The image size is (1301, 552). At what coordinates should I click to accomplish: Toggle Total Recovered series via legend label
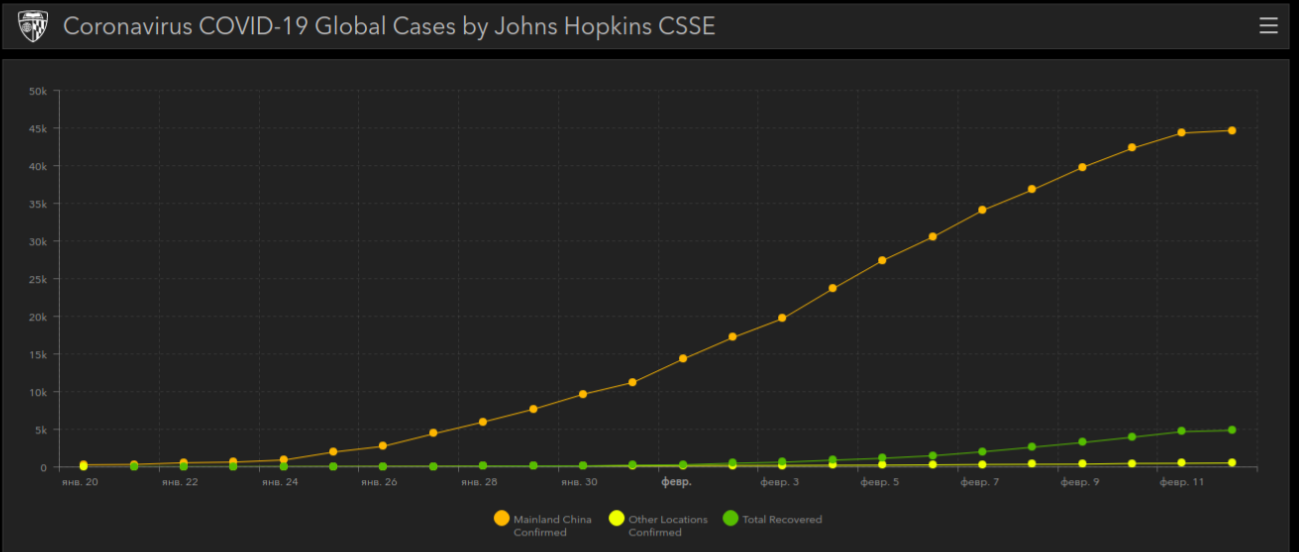click(782, 519)
